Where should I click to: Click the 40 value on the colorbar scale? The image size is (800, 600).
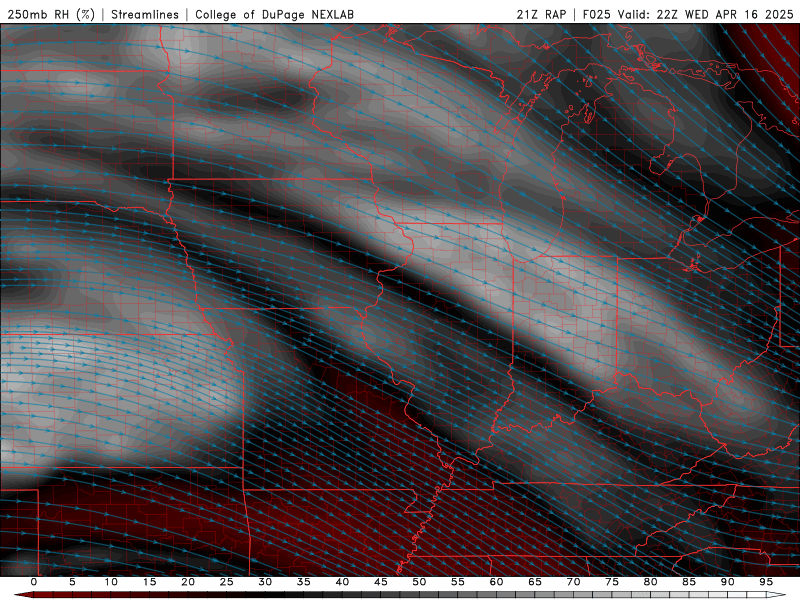click(x=342, y=582)
